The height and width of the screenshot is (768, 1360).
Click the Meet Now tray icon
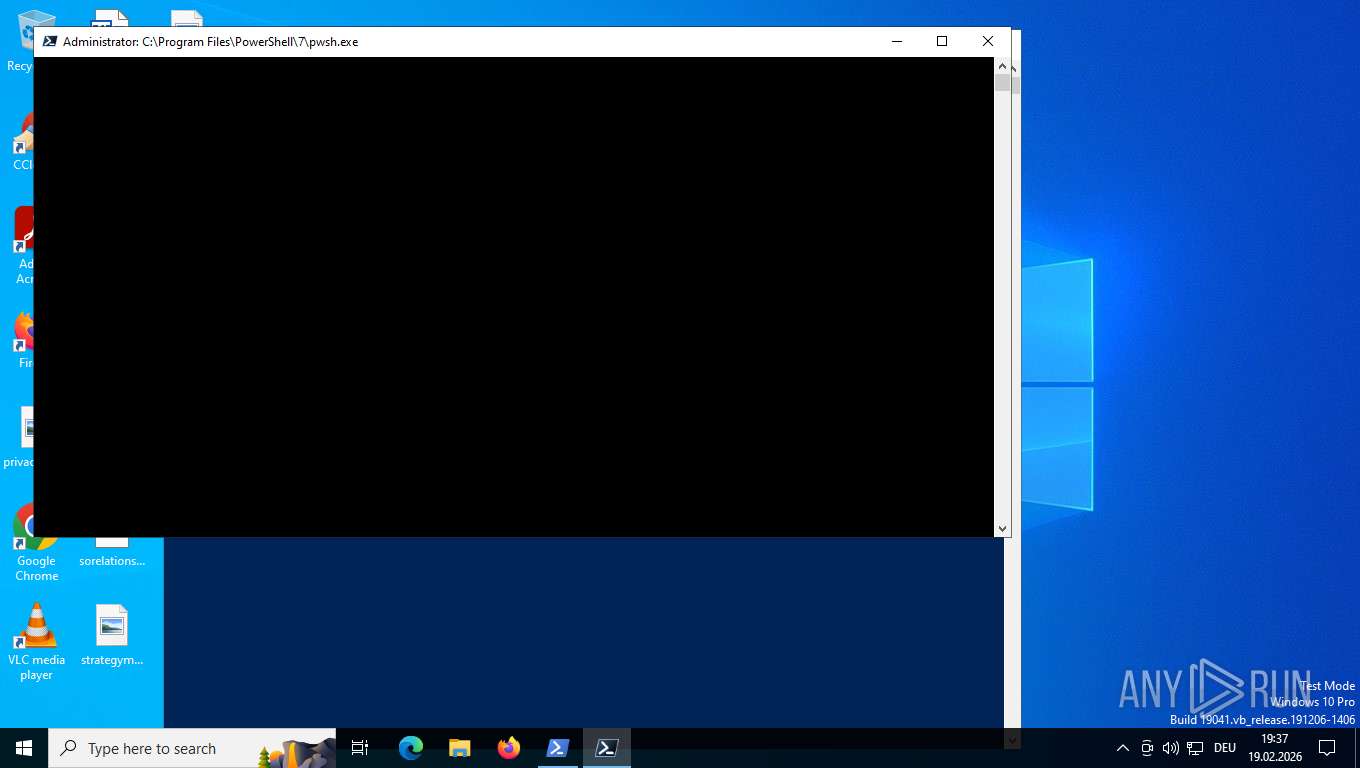(x=1147, y=748)
